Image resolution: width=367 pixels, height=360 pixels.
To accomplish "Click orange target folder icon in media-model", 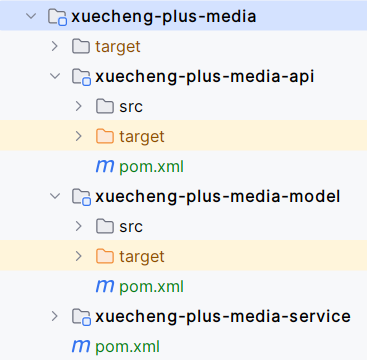I will coord(105,256).
